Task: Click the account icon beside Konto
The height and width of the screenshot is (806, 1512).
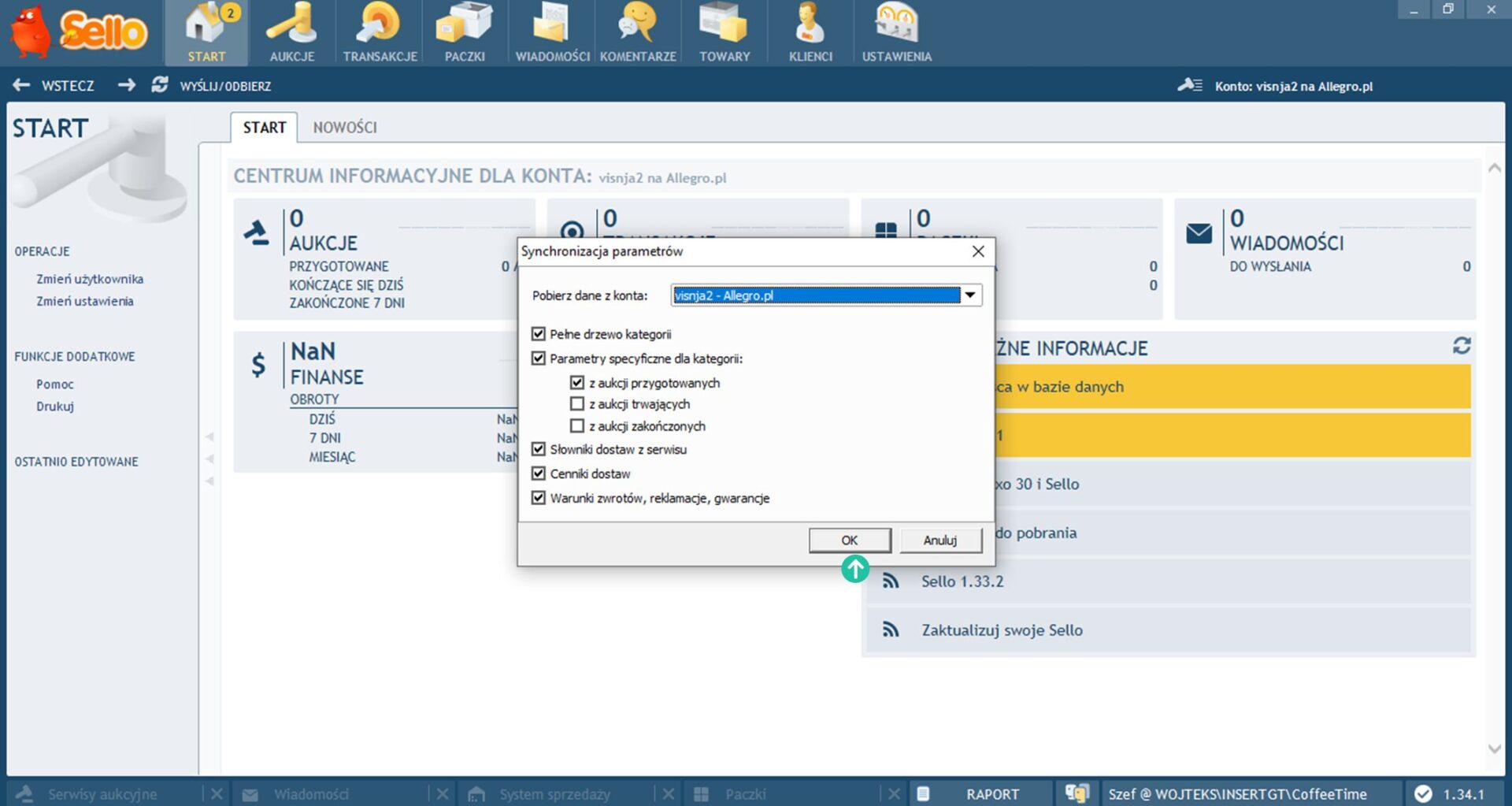Action: point(1190,85)
